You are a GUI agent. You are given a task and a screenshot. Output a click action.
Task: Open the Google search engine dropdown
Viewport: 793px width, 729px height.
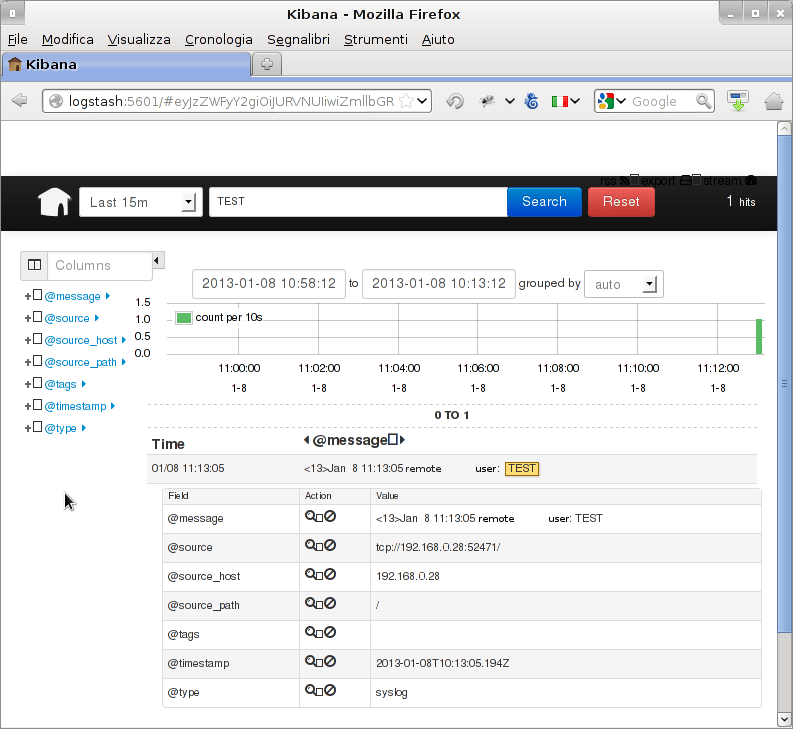point(621,101)
